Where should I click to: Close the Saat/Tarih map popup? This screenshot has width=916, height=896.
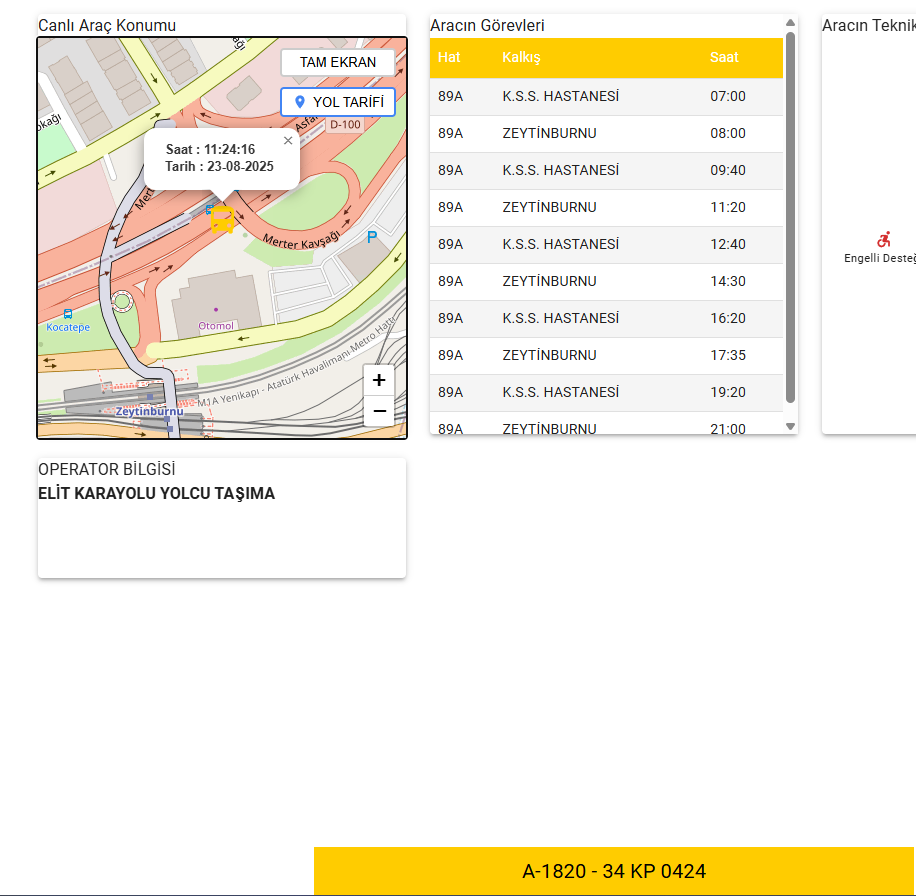point(288,141)
